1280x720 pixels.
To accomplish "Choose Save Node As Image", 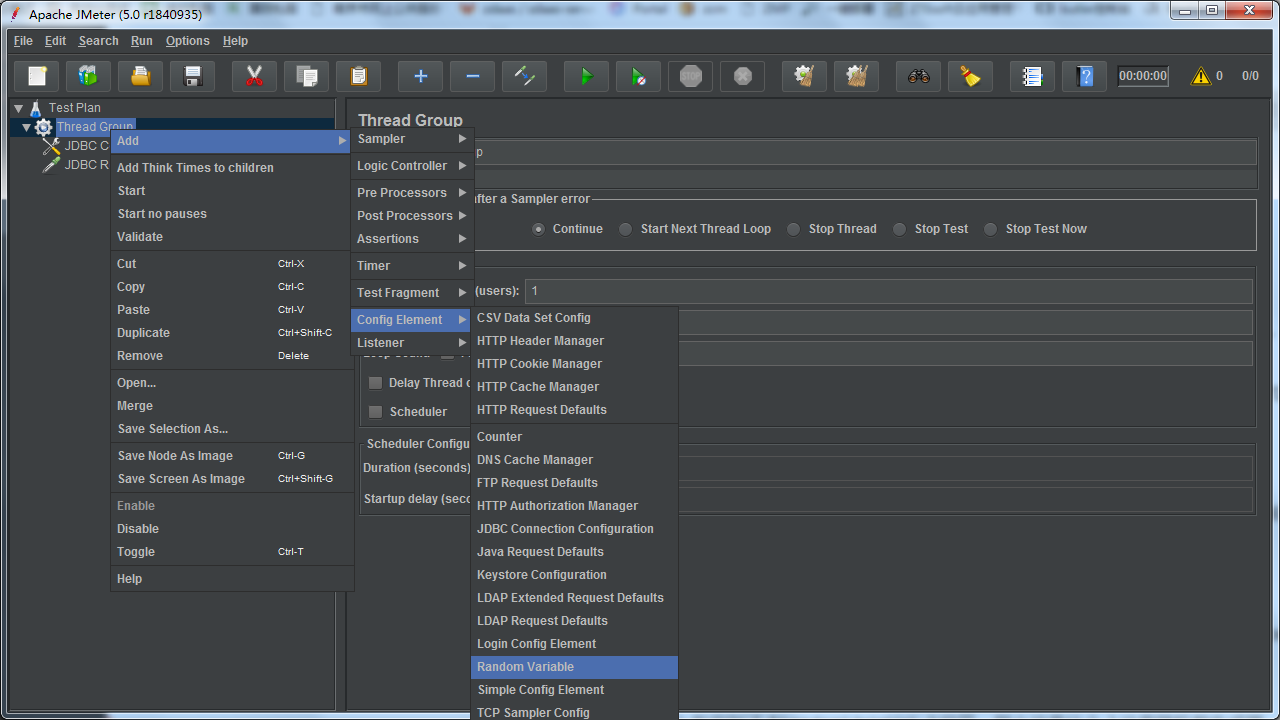I will 232,456.
